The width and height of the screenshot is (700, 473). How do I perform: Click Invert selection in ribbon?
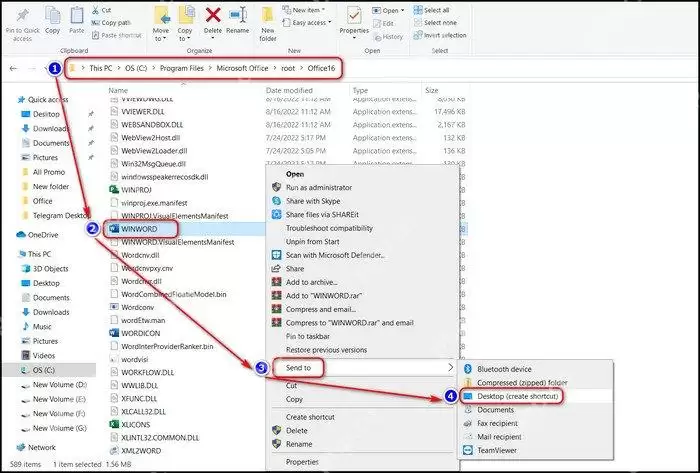tap(440, 35)
